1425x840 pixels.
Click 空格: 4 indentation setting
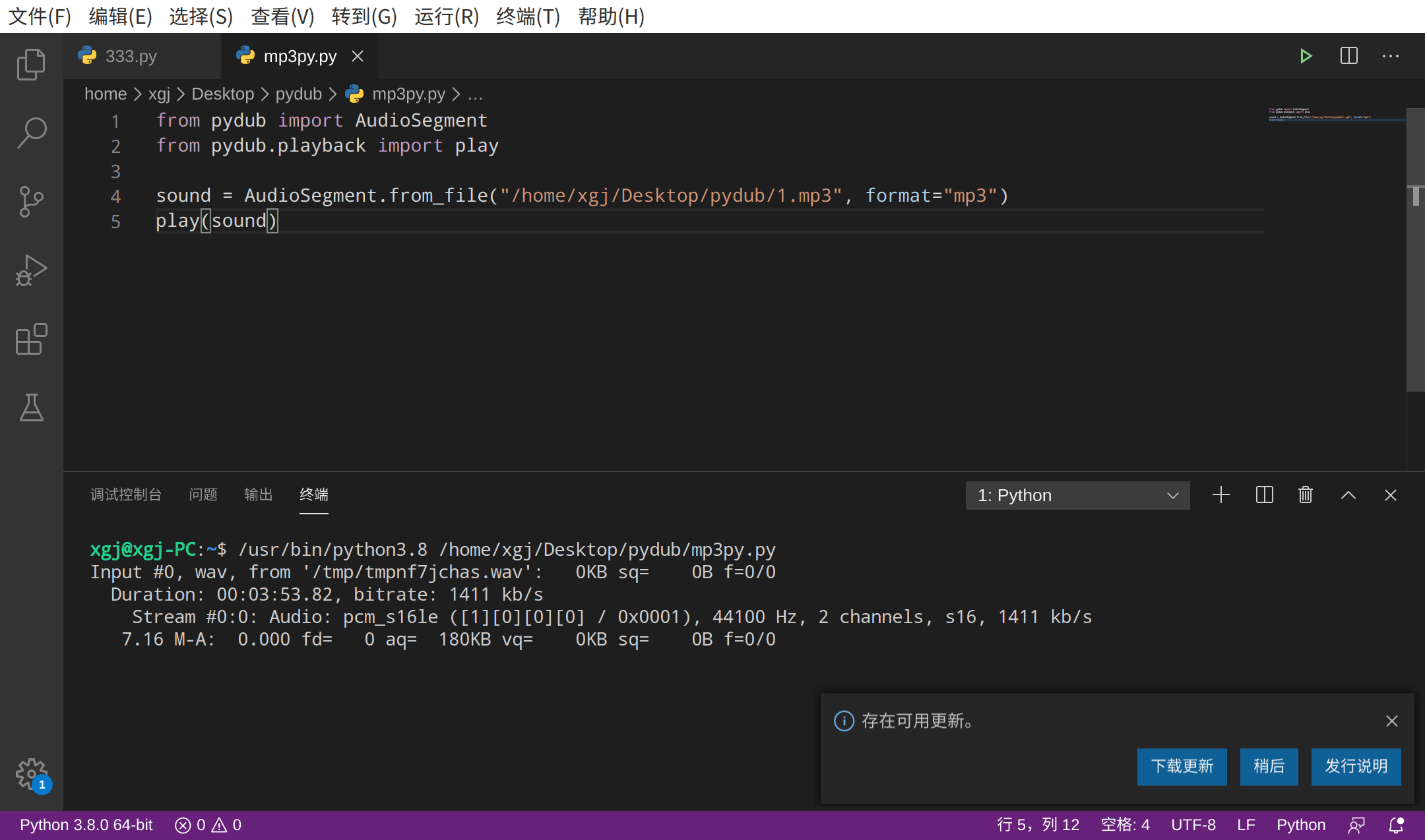pyautogui.click(x=1125, y=825)
